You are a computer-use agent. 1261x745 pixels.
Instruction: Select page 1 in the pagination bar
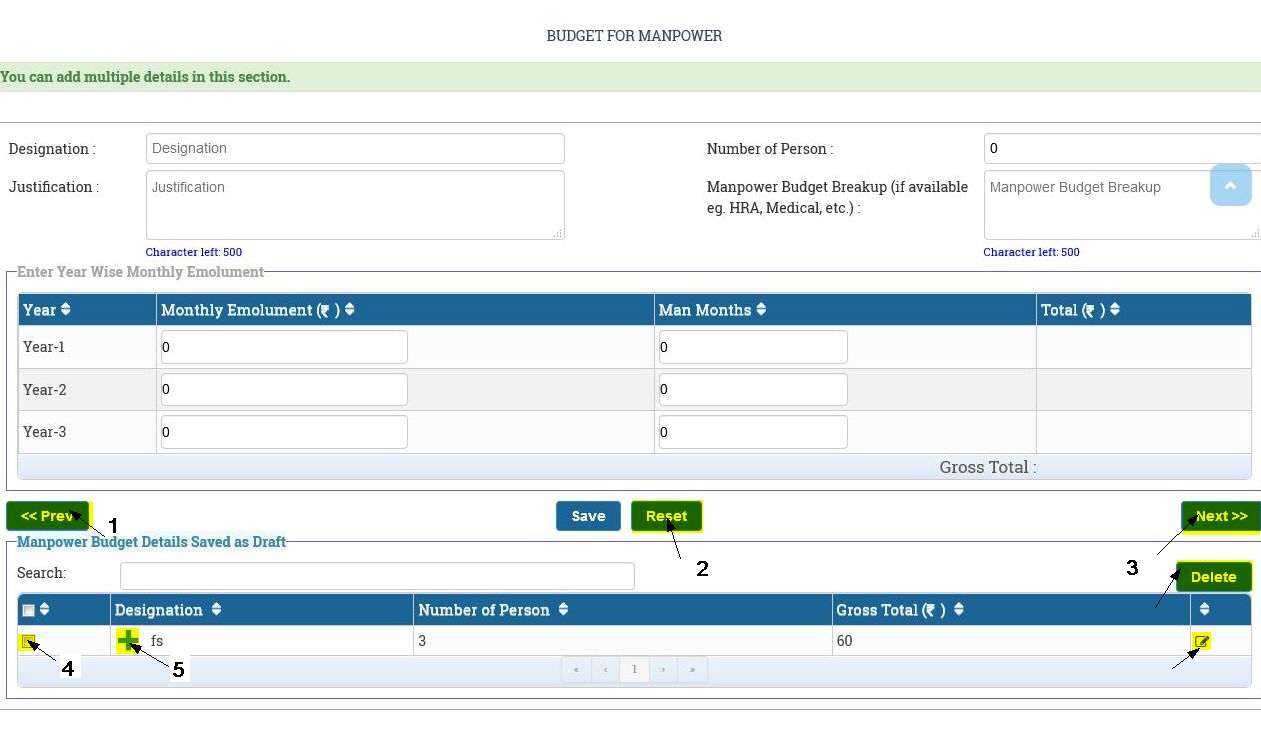(x=634, y=669)
